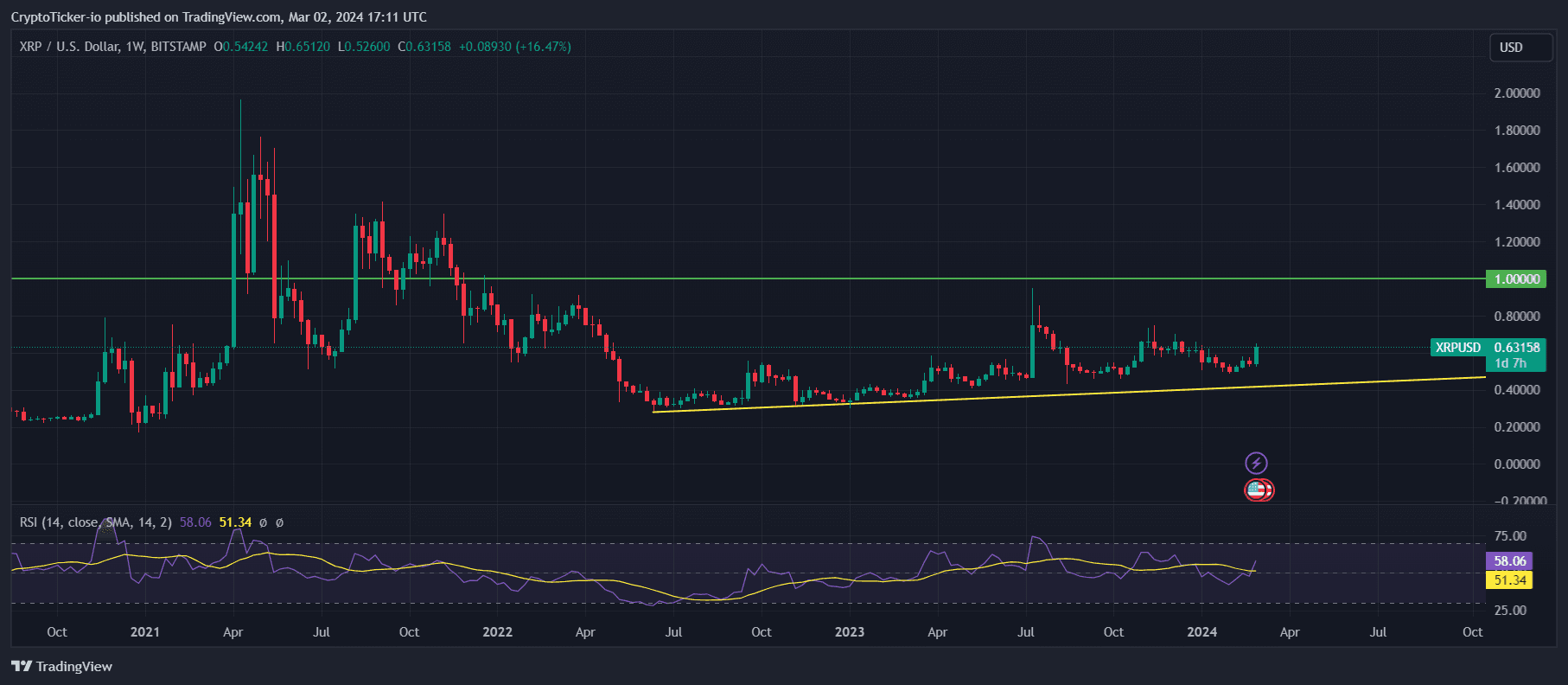Image resolution: width=1568 pixels, height=685 pixels.
Task: Click the 2023 label on time axis
Action: [849, 632]
